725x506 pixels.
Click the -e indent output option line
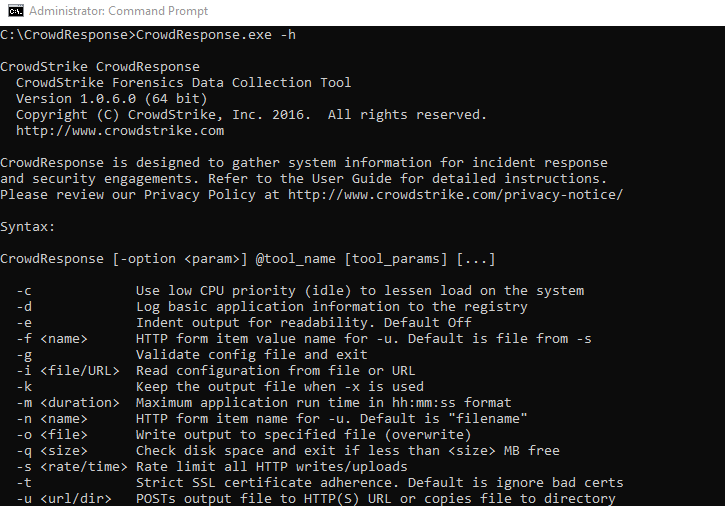pos(244,322)
